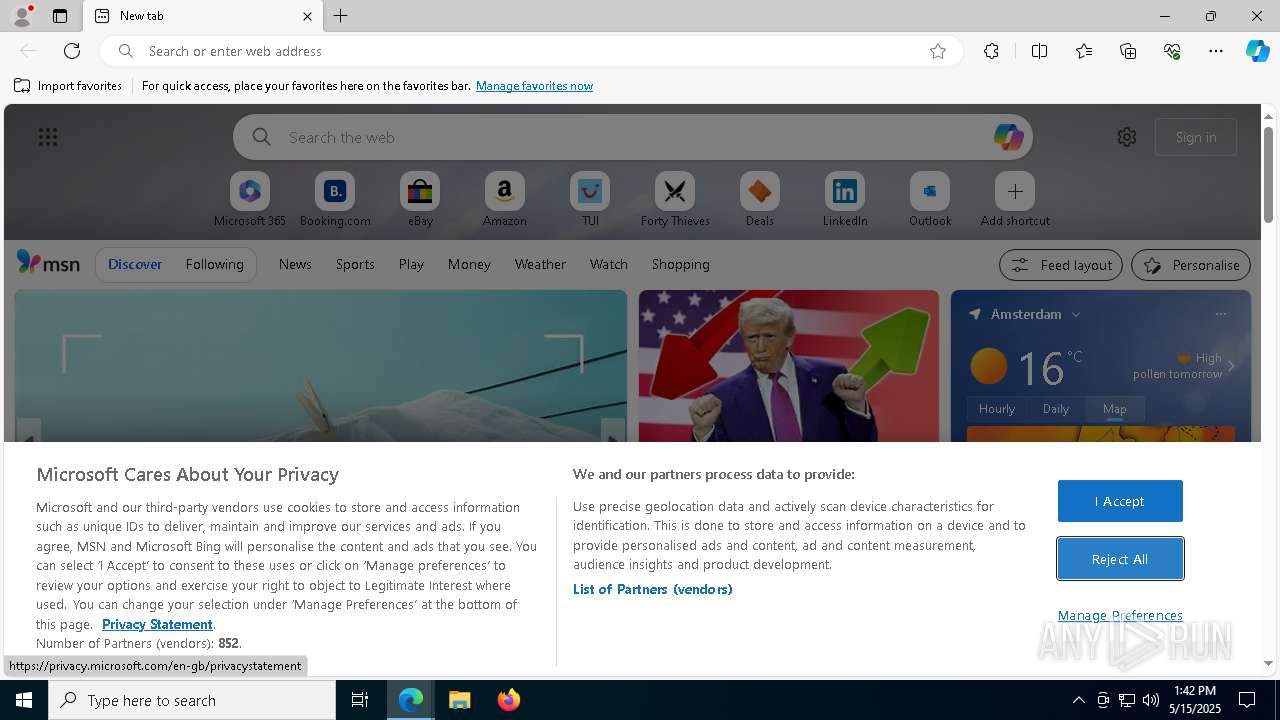This screenshot has width=1280, height=720.
Task: Open Booking.com shortcut
Action: [335, 200]
